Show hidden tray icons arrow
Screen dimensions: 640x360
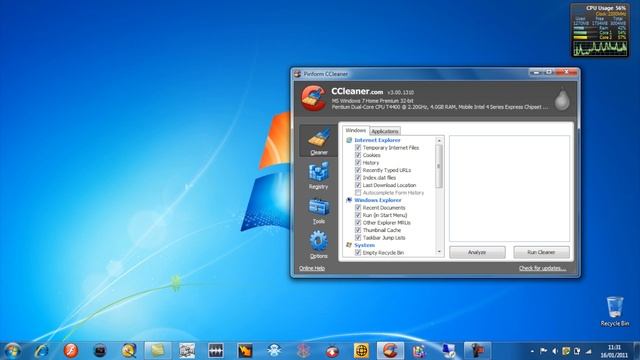pyautogui.click(x=532, y=351)
